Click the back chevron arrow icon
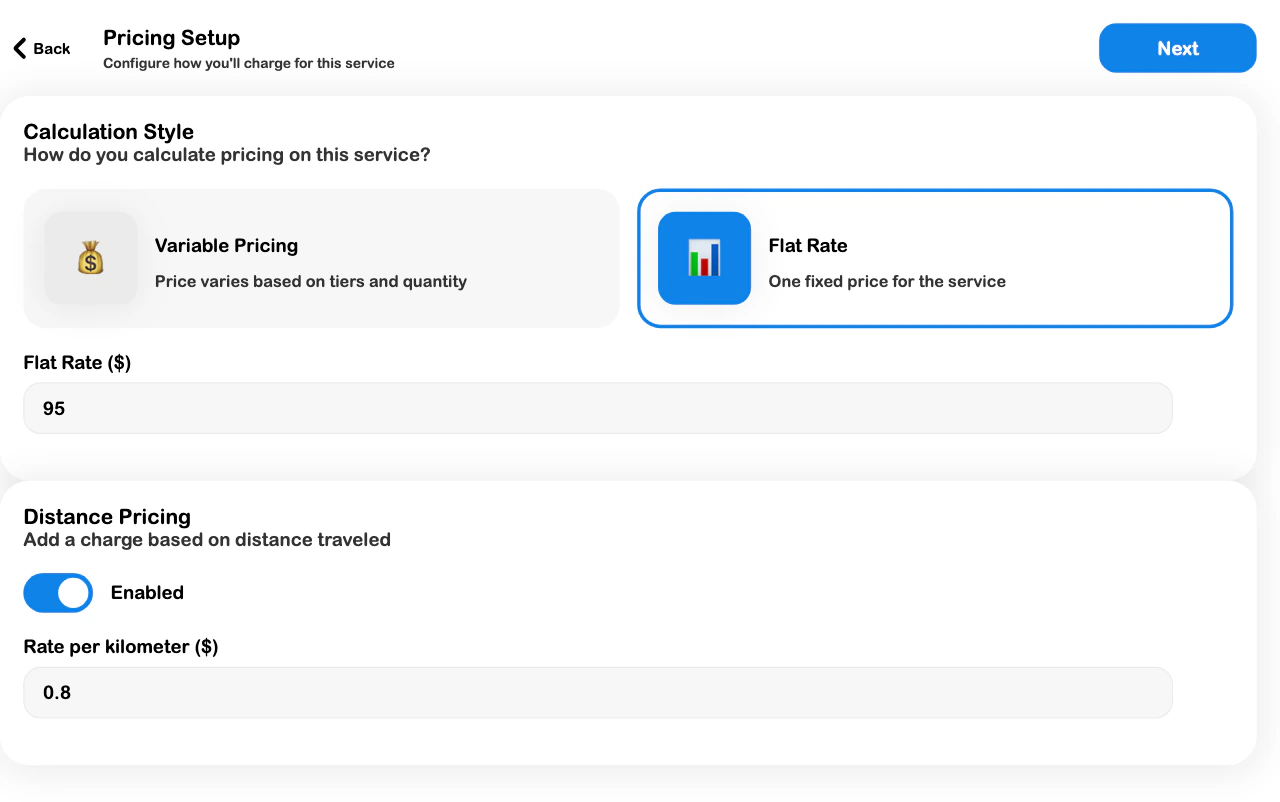Screen dimensions: 1280x802 19,48
